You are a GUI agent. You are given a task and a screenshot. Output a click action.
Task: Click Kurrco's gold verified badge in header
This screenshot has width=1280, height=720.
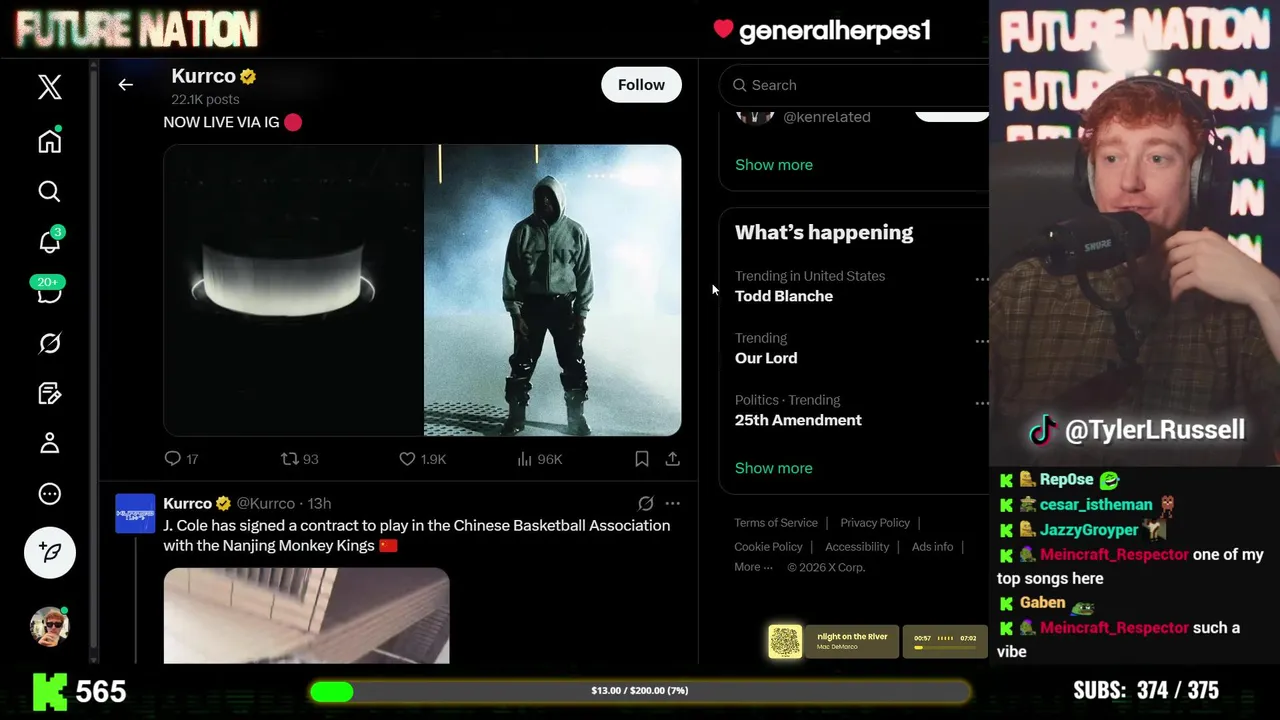coord(248,76)
